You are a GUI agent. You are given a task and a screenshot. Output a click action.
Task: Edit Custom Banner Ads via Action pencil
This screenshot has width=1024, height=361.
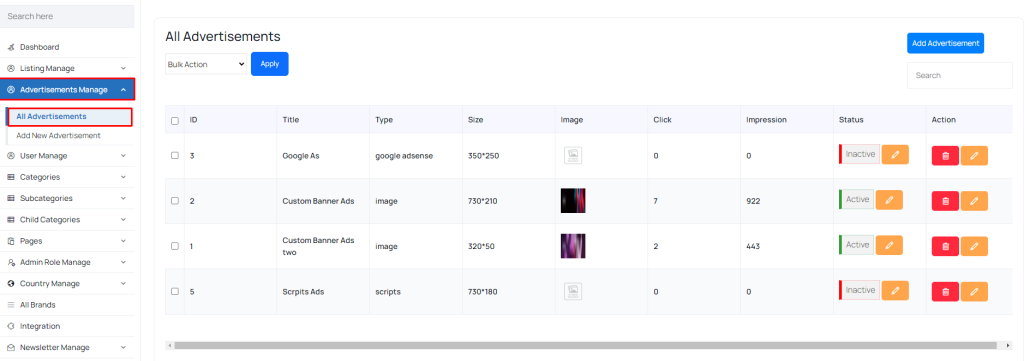pyautogui.click(x=974, y=201)
